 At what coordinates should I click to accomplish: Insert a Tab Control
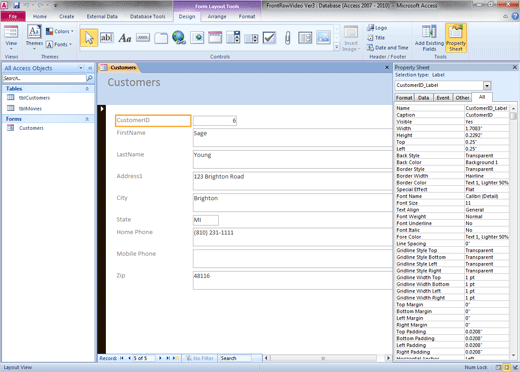coord(161,38)
